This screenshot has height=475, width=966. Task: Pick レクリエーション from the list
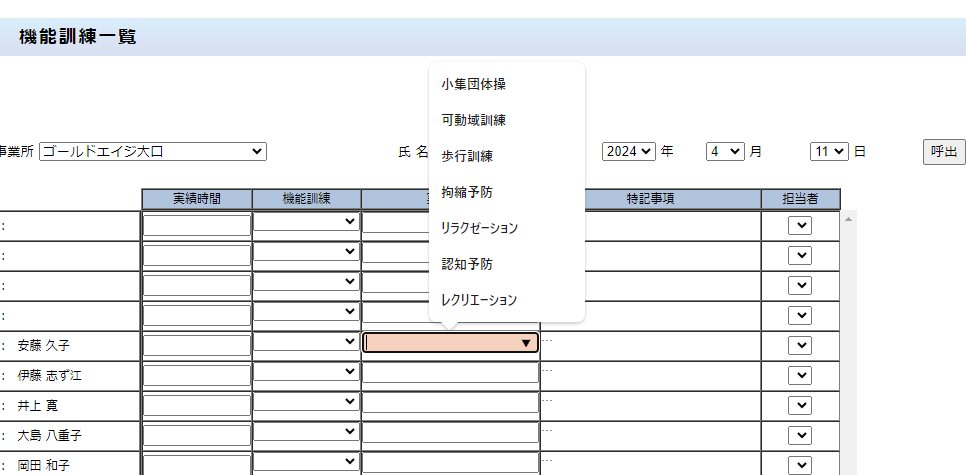click(479, 299)
